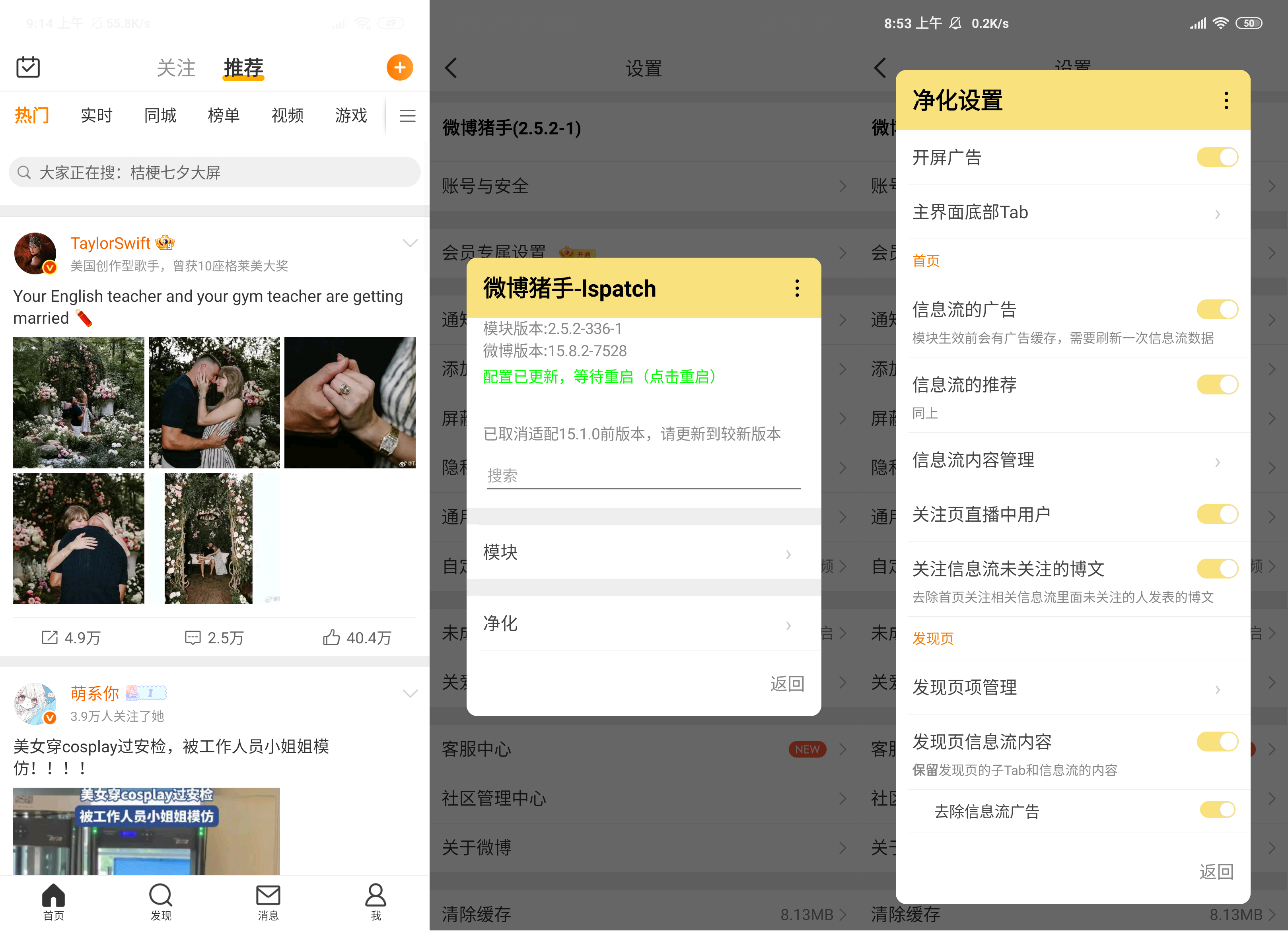This screenshot has width=1288, height=932.
Task: Switch to the 关注 feed tab
Action: (x=176, y=68)
